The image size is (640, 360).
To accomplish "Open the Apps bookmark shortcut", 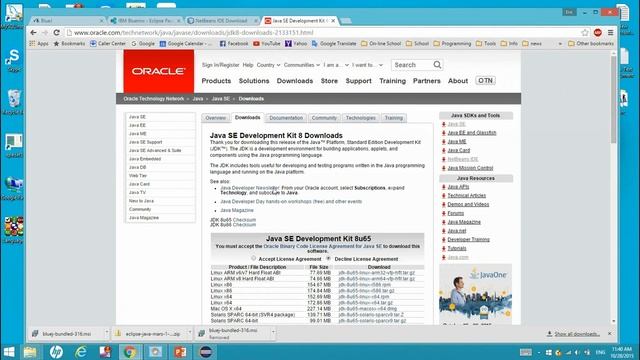I will click(x=39, y=43).
